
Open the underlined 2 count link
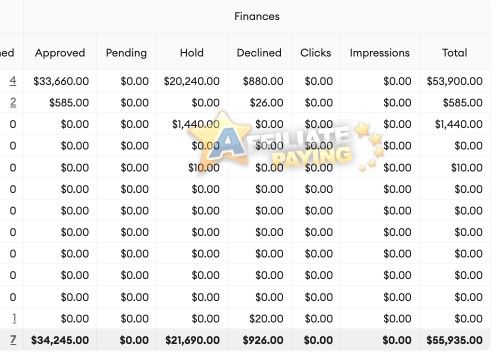tap(13, 102)
